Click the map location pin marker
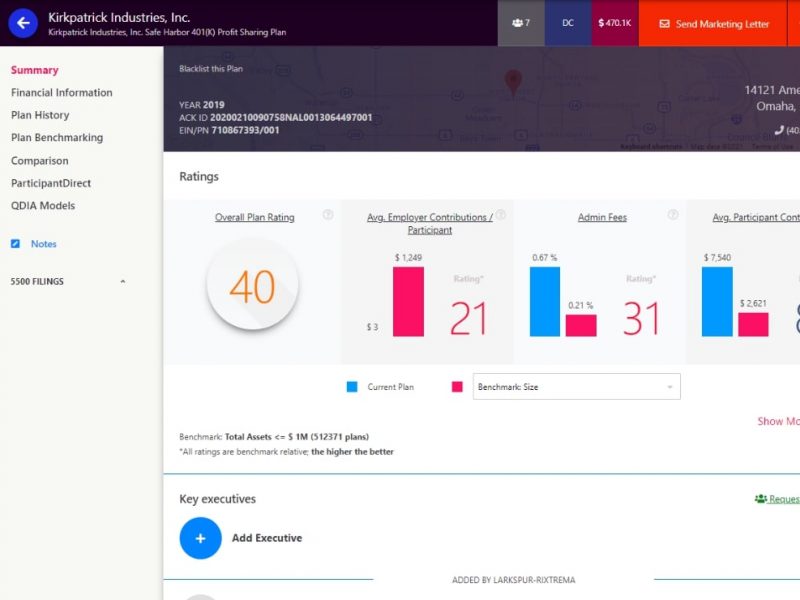800x600 pixels. (x=513, y=82)
